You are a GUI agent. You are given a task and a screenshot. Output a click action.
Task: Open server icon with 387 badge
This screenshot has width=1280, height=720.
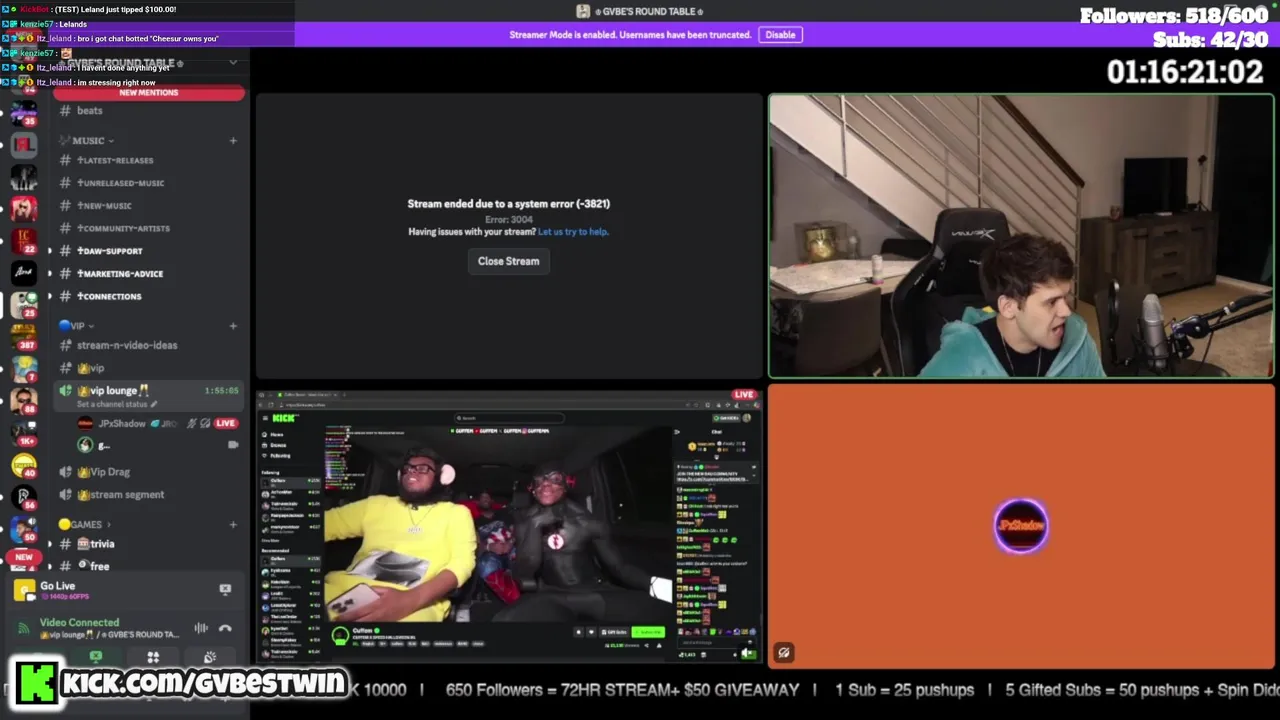click(x=24, y=337)
